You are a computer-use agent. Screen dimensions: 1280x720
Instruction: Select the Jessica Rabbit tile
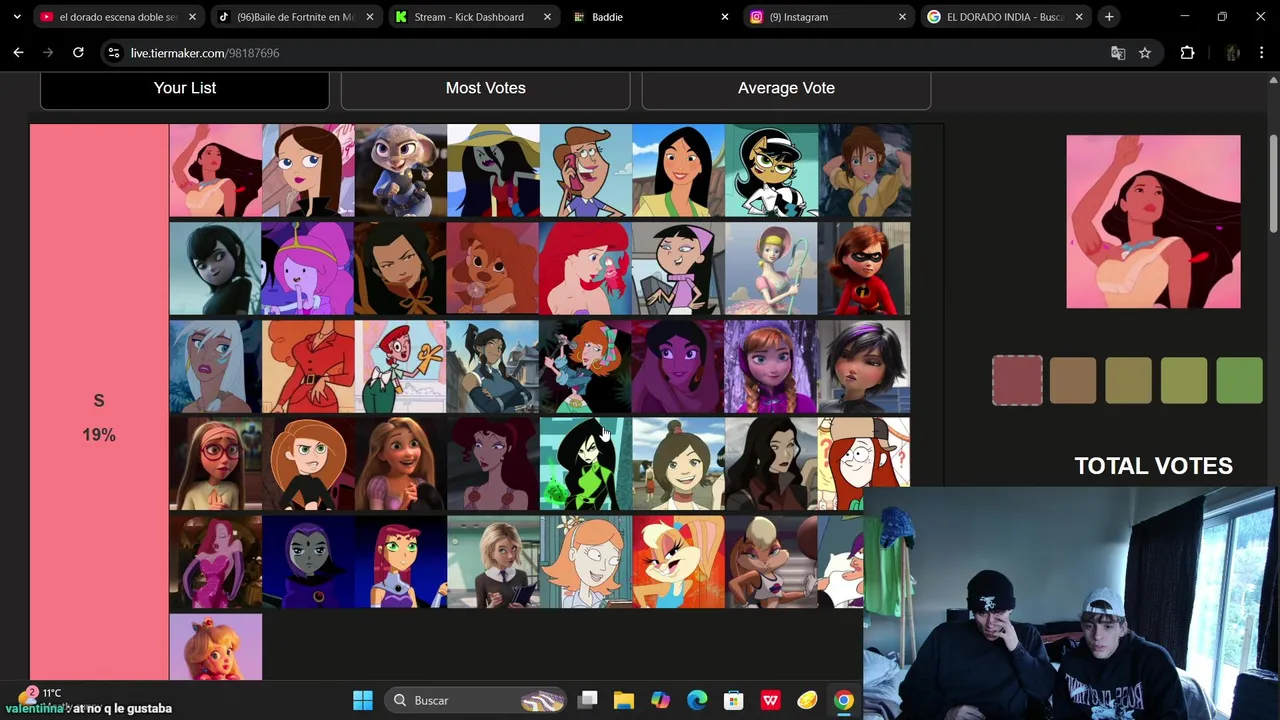(x=215, y=562)
